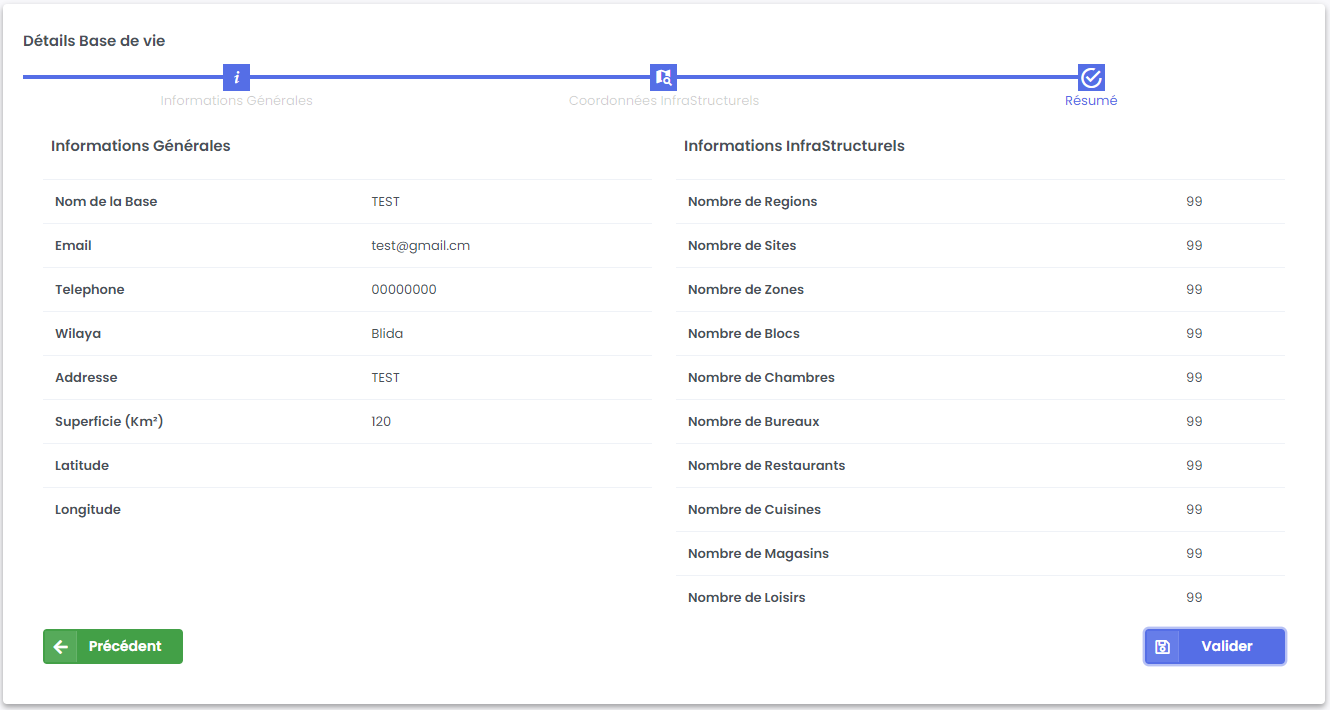Click the Coordonnées InfraStructurels map search icon
Image resolution: width=1330 pixels, height=710 pixels.
coord(663,77)
